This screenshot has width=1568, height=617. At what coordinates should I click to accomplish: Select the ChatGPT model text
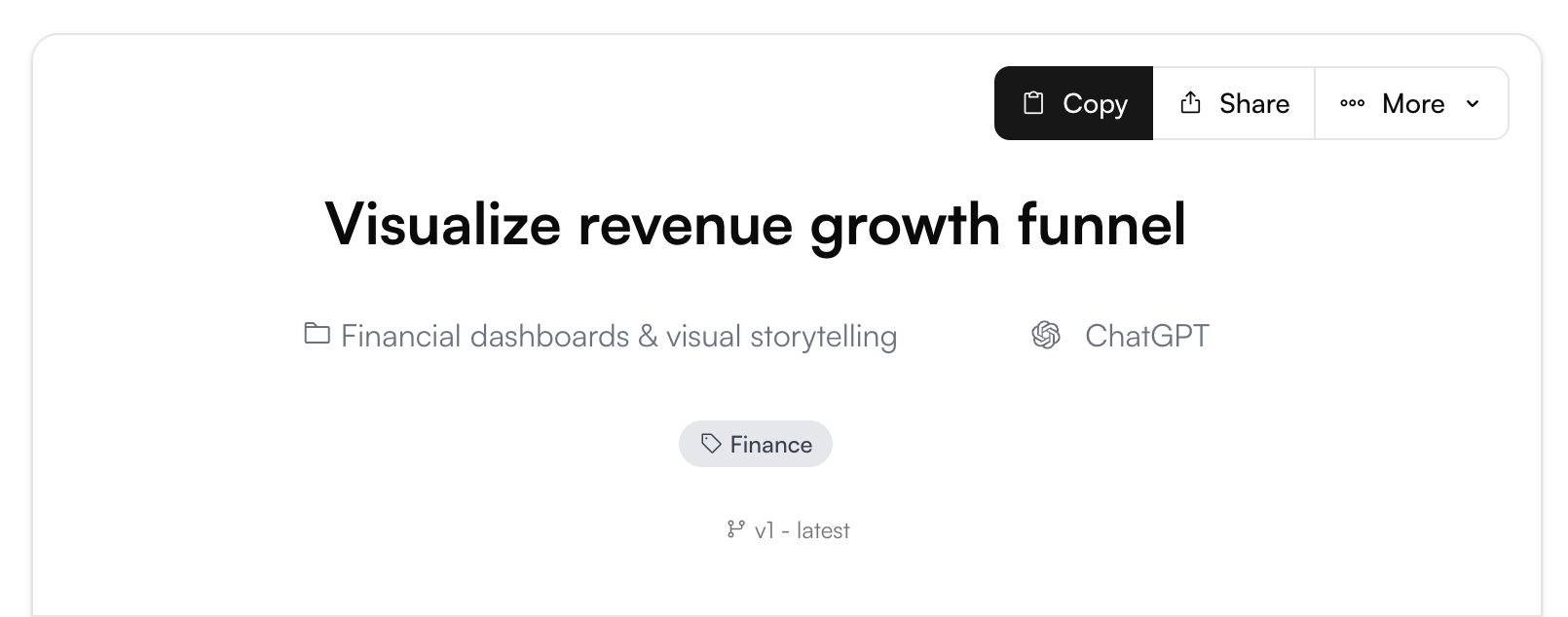1146,336
